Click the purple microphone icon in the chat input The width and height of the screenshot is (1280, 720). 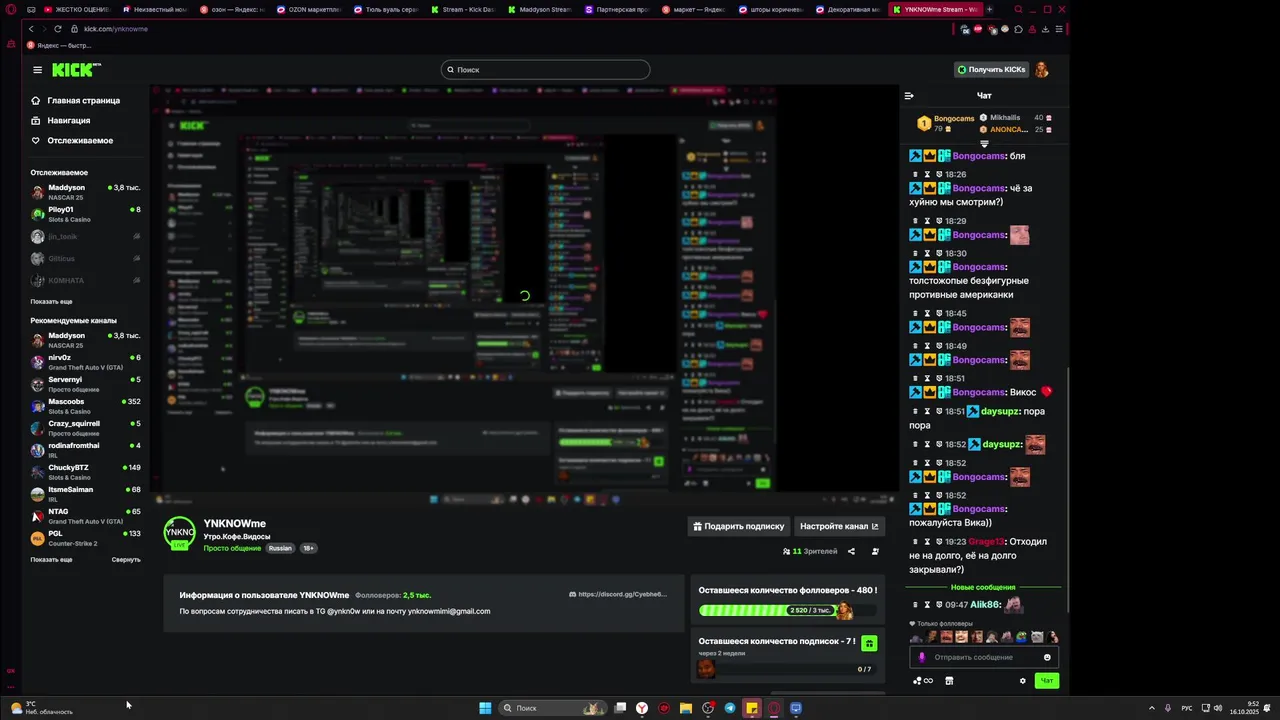coord(922,657)
